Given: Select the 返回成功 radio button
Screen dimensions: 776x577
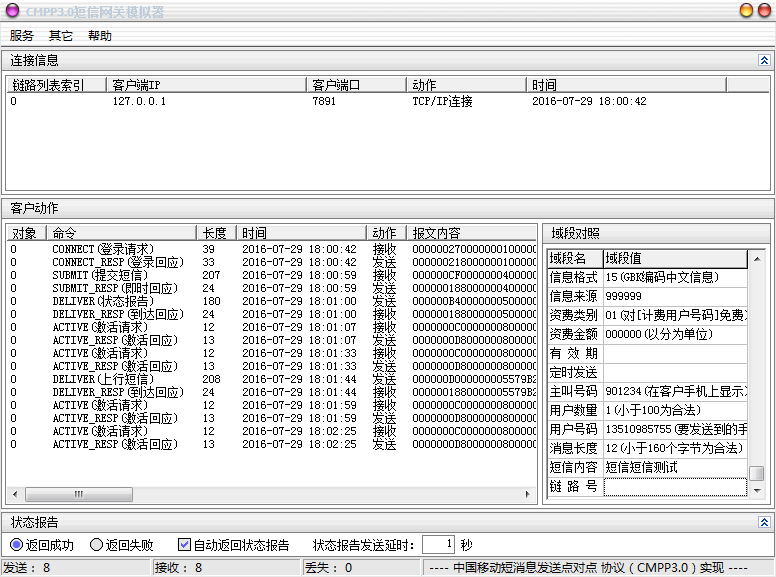Looking at the screenshot, I should [16, 545].
